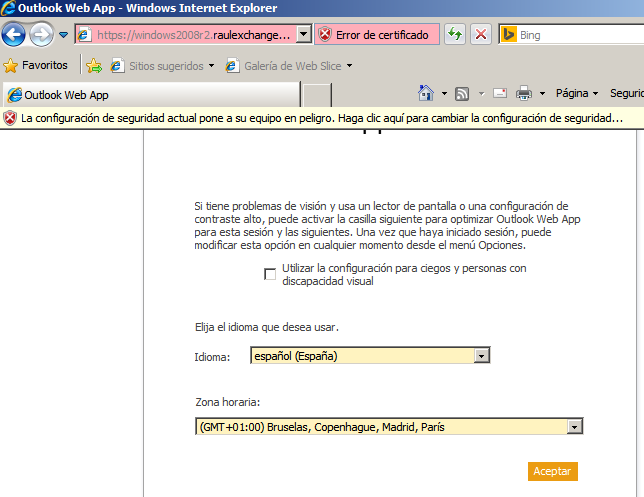Click the red shield icon on information bar

(10, 118)
